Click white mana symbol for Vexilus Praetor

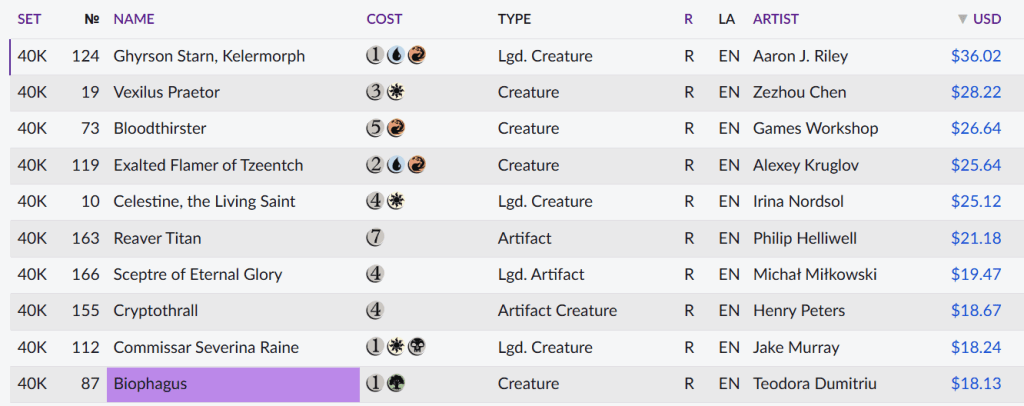pyautogui.click(x=395, y=93)
